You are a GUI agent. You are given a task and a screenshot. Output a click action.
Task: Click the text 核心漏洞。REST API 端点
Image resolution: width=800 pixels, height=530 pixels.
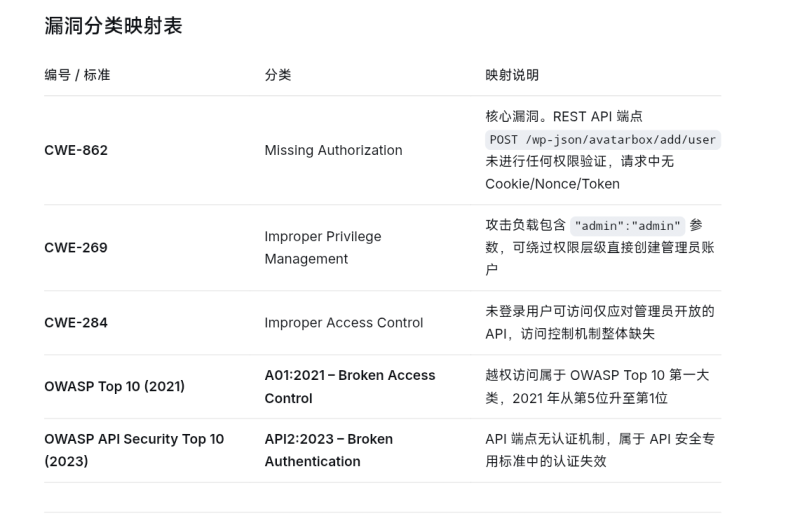tap(564, 117)
